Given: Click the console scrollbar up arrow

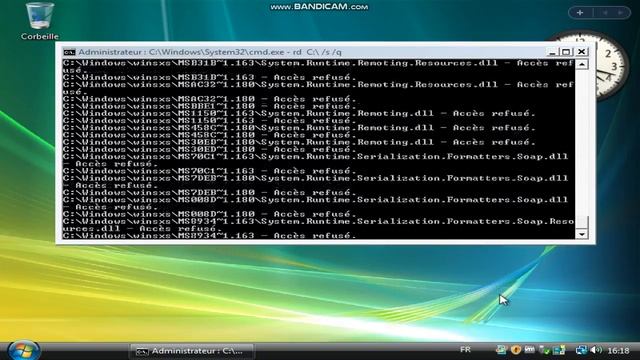Looking at the screenshot, I should (582, 64).
